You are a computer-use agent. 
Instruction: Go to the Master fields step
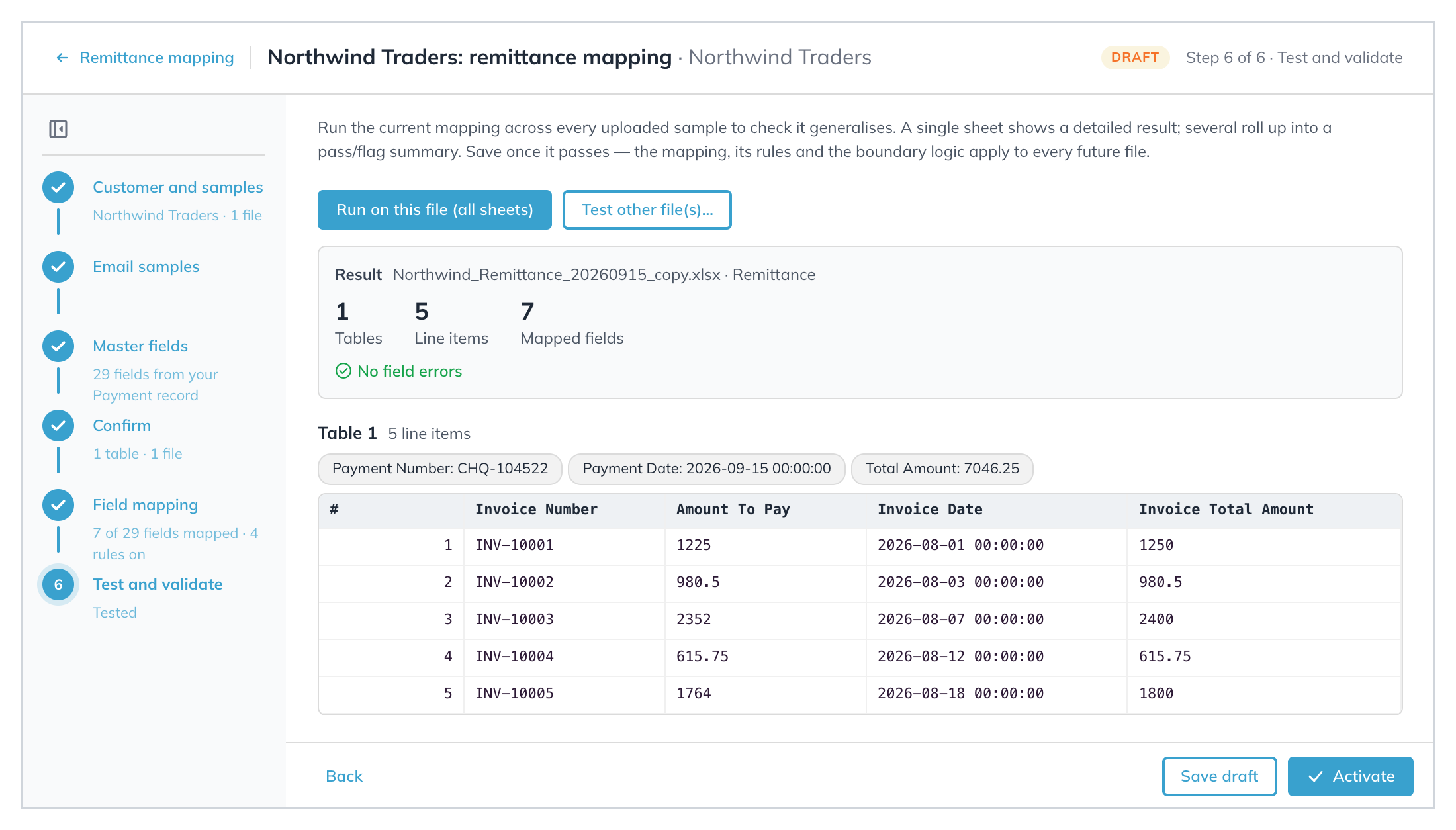point(140,346)
